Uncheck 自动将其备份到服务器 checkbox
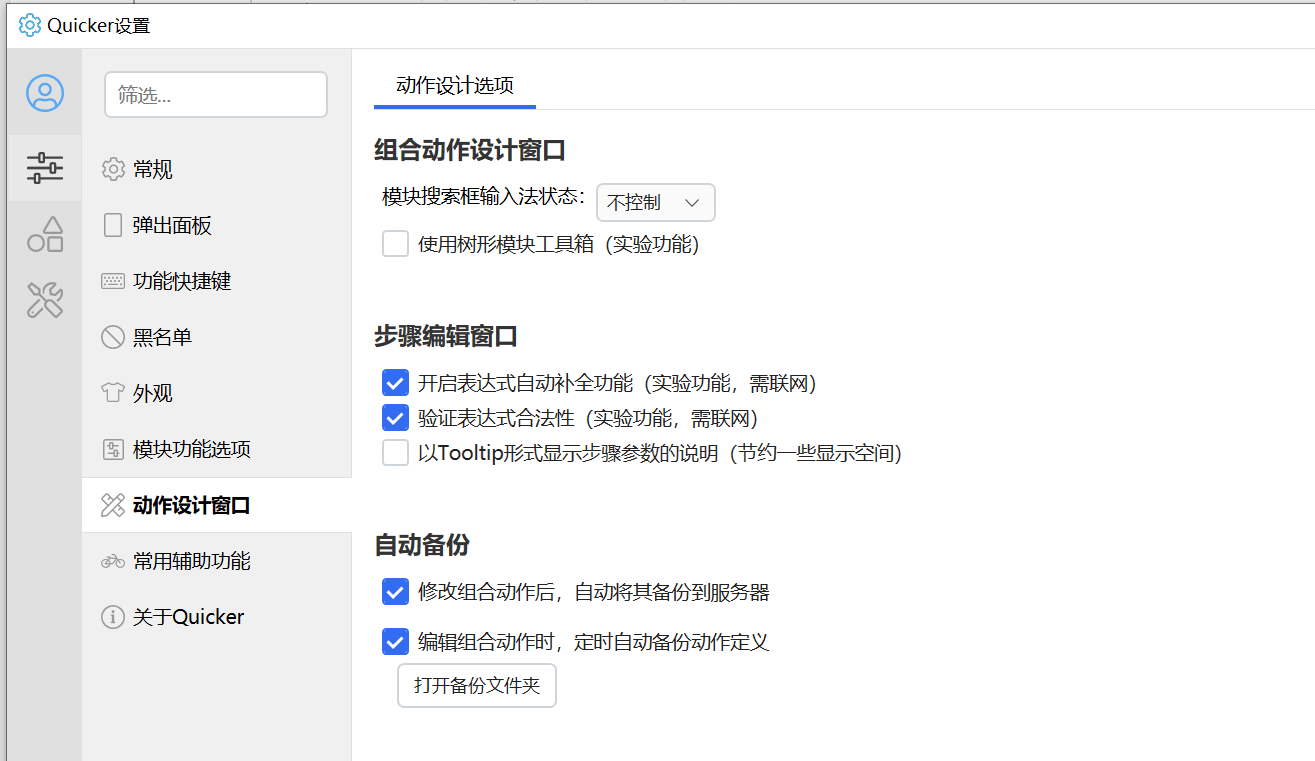Screen dimensions: 1315x761 [396, 592]
